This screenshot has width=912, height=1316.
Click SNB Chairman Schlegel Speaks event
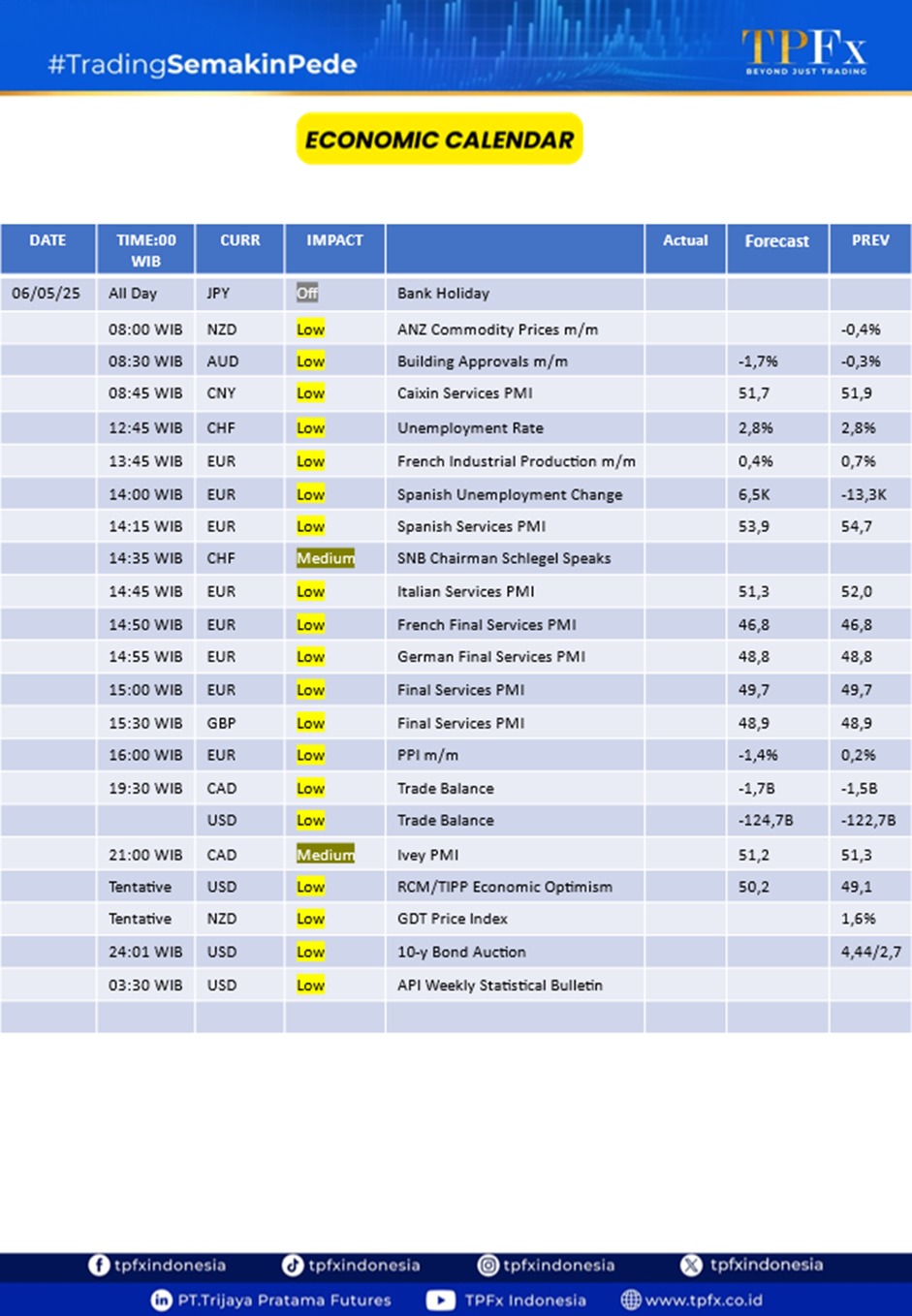pyautogui.click(x=504, y=558)
